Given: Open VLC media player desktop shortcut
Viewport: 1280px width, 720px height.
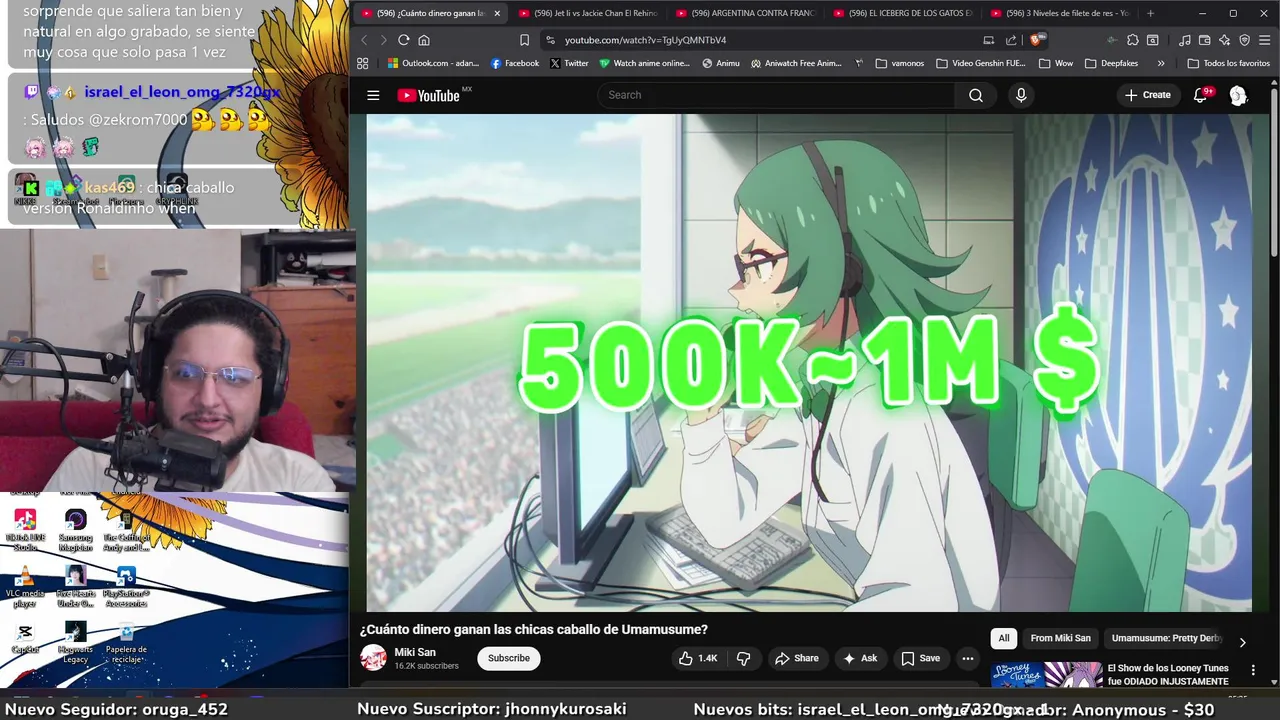Looking at the screenshot, I should 25,587.
